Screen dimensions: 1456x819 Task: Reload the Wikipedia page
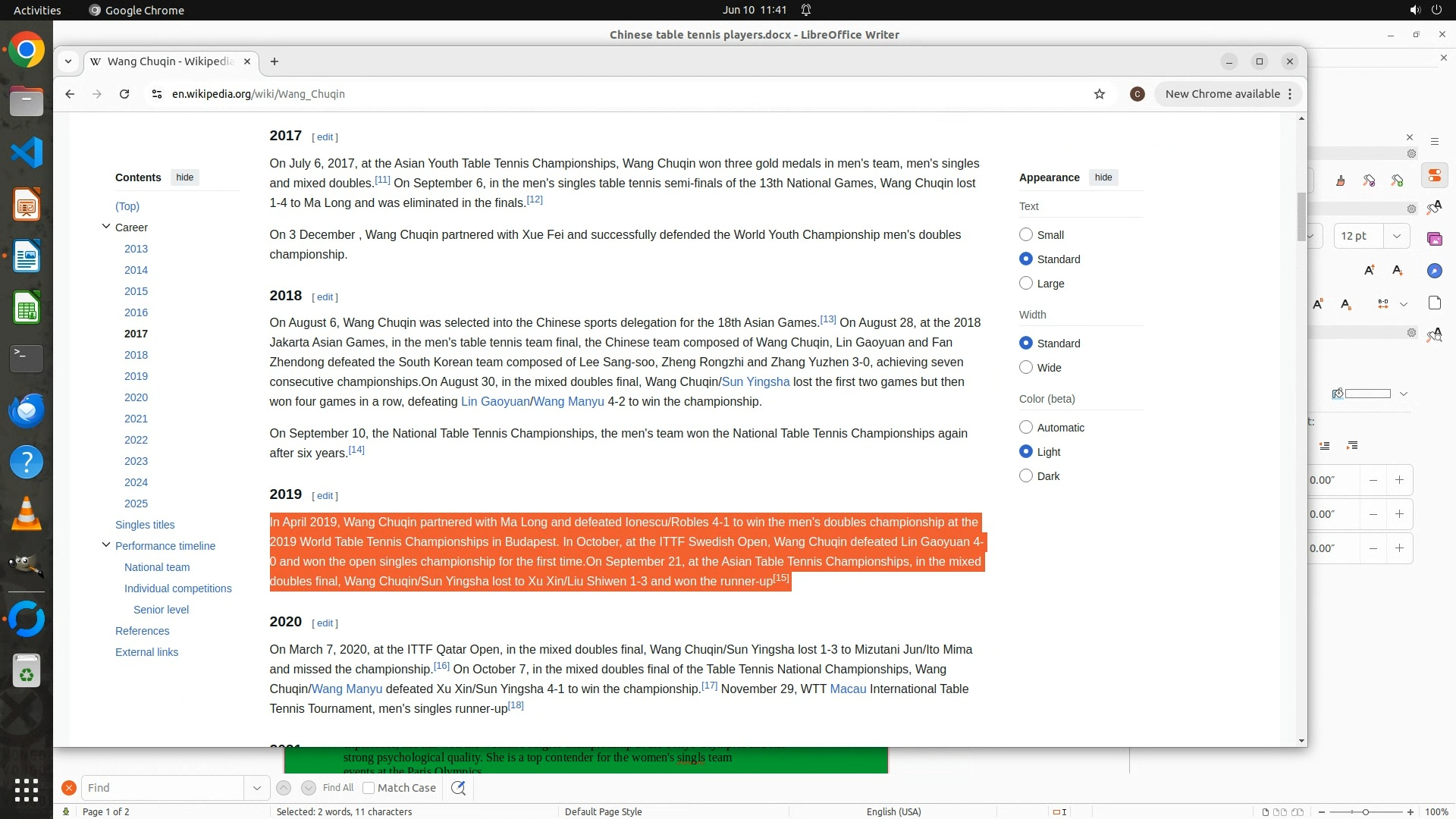pyautogui.click(x=124, y=94)
